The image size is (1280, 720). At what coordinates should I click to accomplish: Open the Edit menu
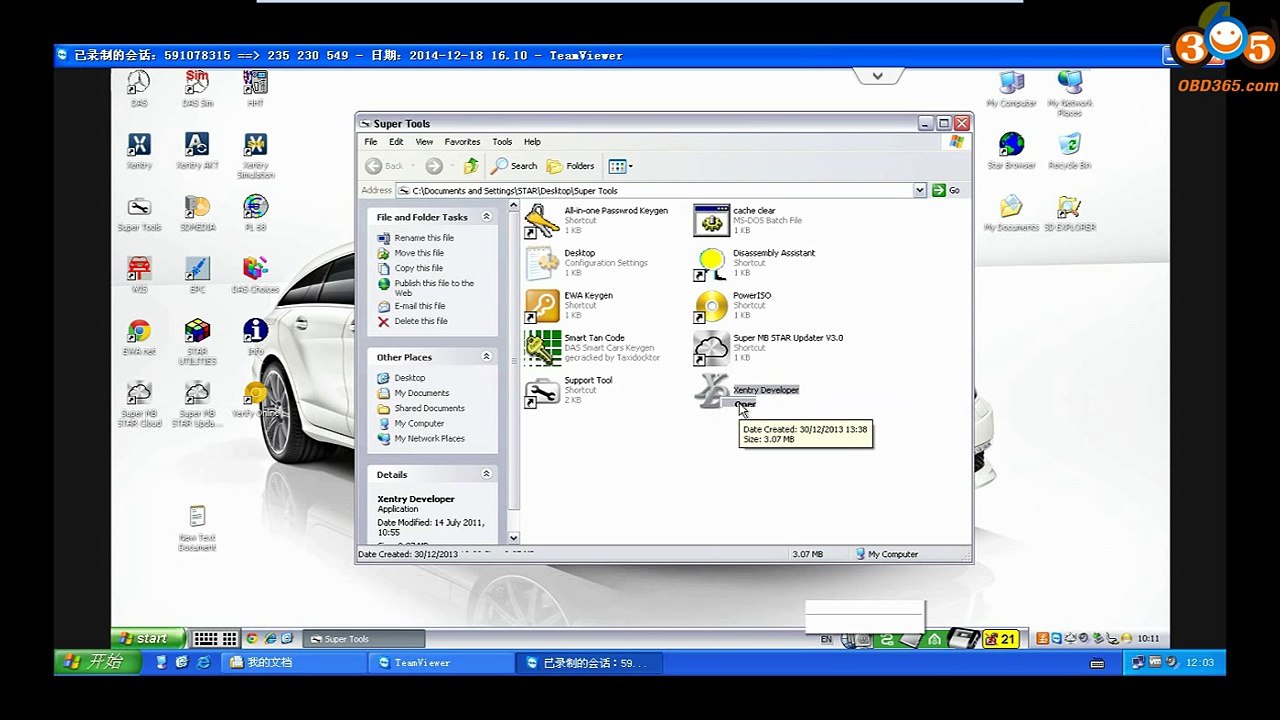point(396,142)
